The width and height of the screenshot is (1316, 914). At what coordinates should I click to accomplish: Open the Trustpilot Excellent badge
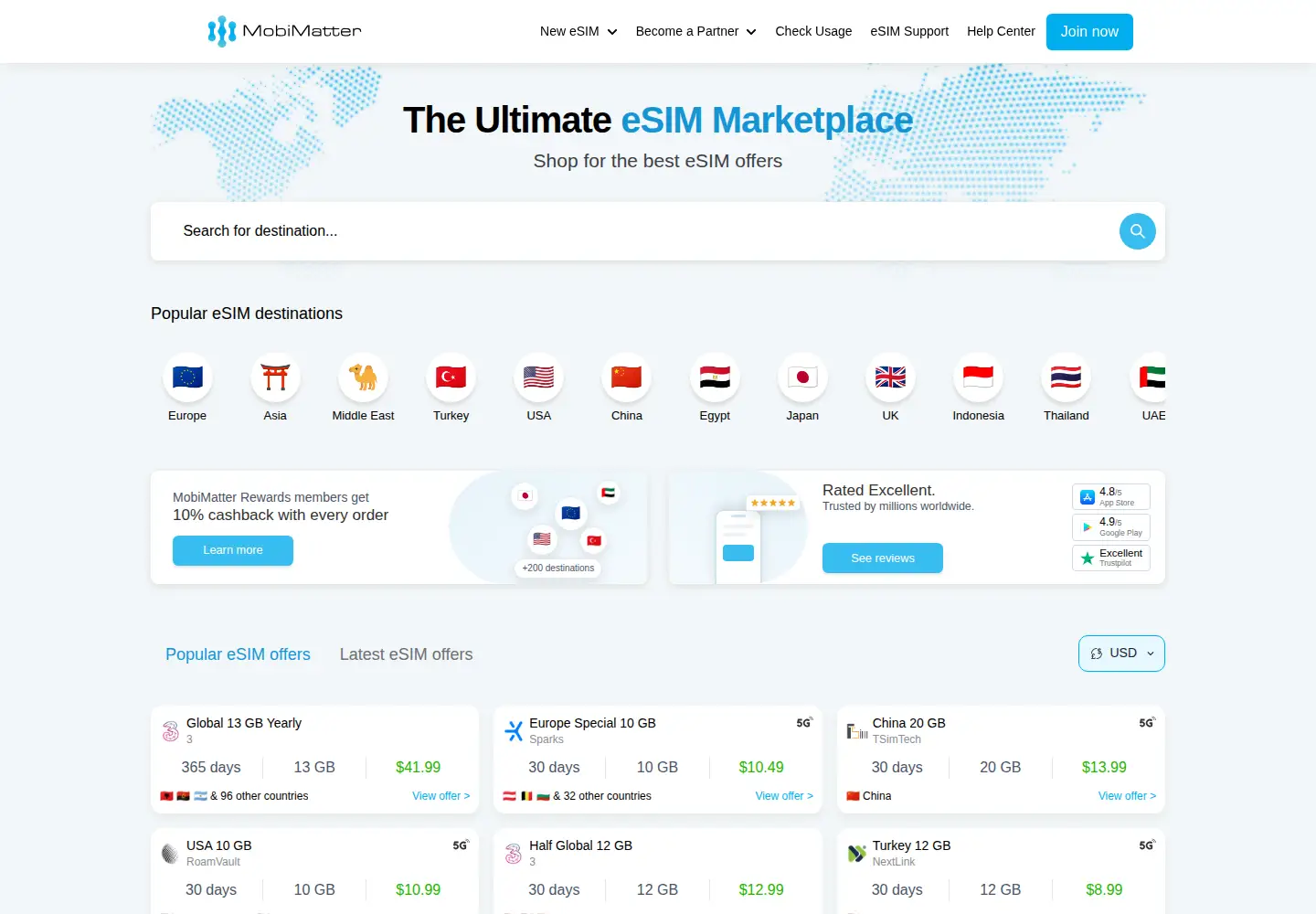pyautogui.click(x=1111, y=558)
